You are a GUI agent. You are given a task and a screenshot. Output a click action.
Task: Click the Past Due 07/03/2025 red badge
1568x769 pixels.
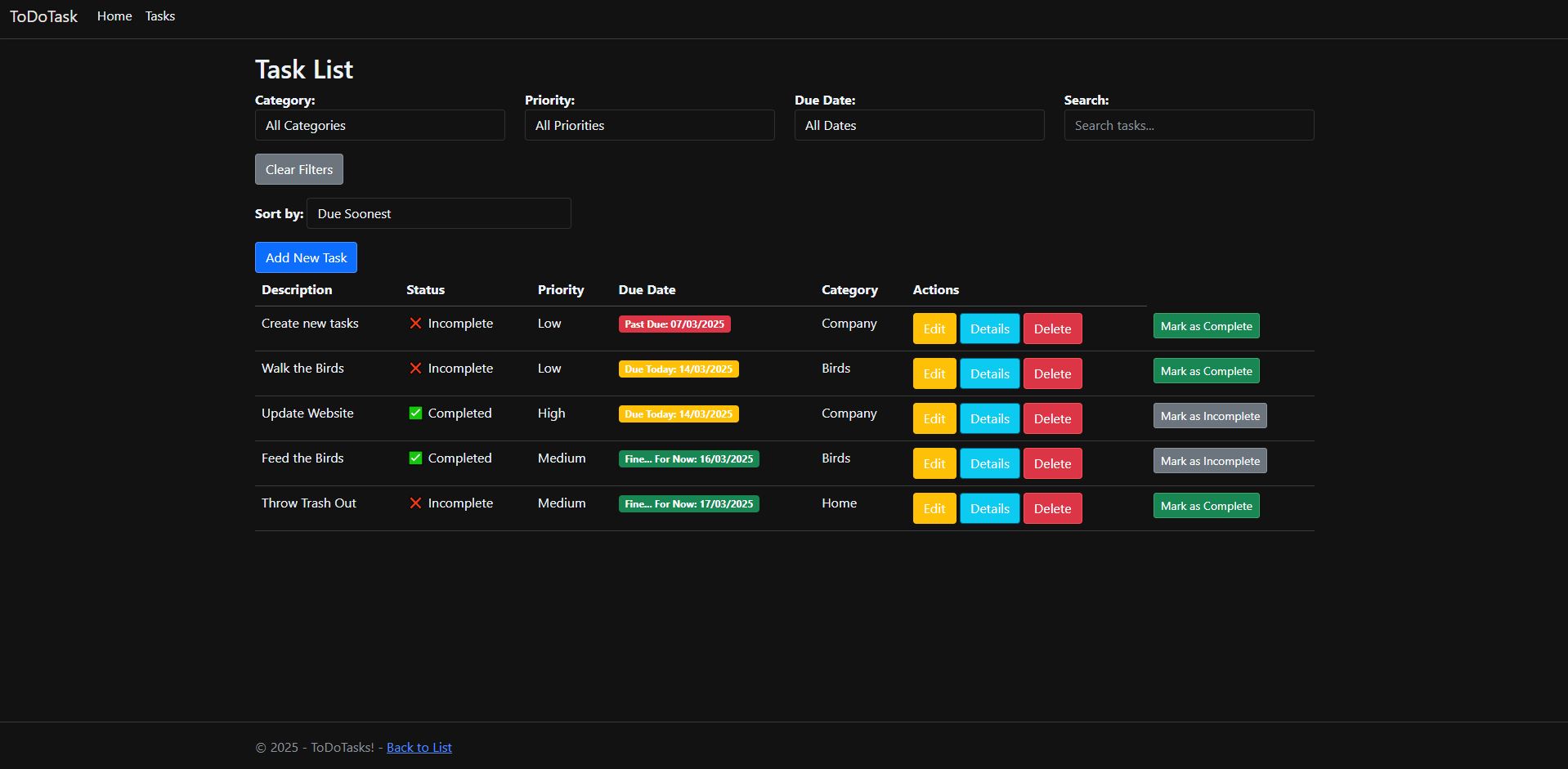674,324
